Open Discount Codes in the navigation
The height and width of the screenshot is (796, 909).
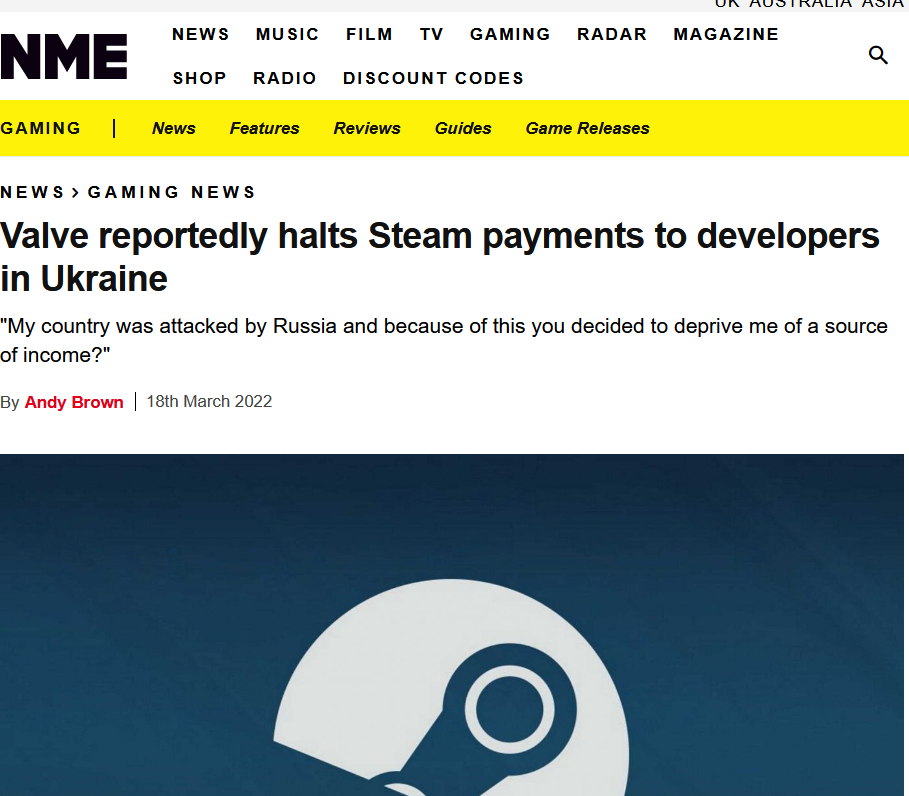(433, 78)
